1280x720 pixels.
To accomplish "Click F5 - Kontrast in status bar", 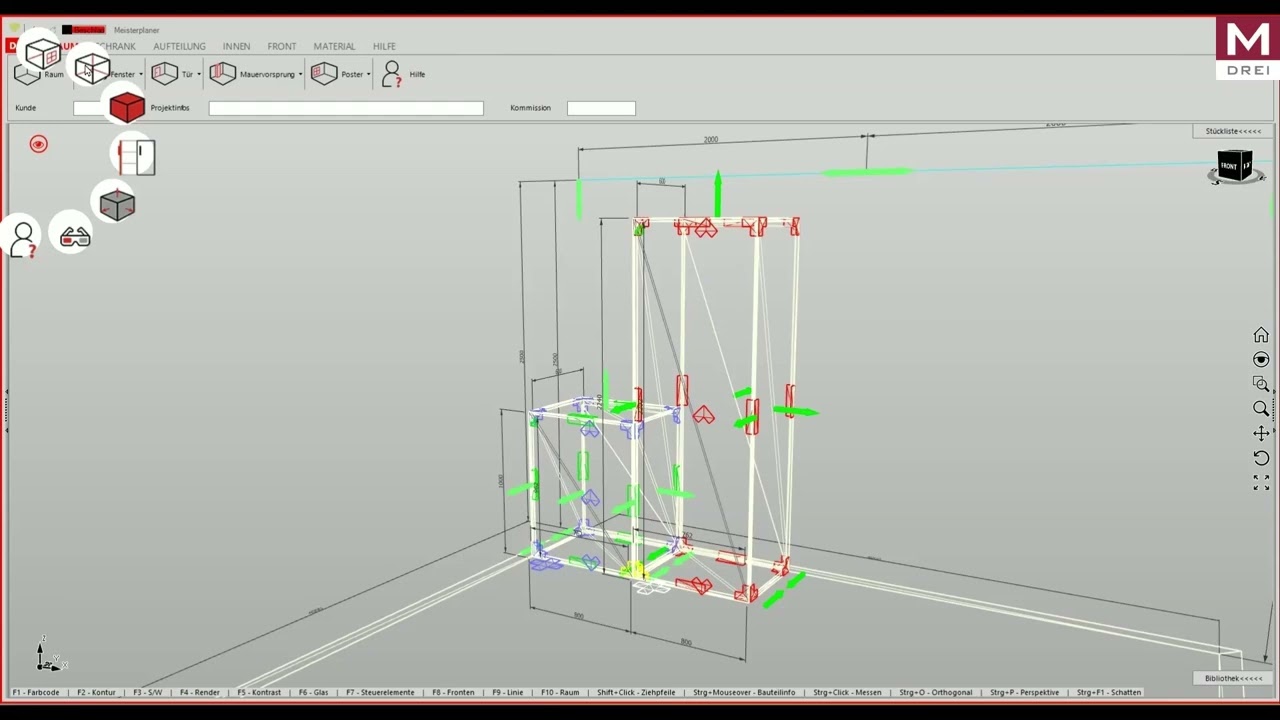I will [259, 692].
